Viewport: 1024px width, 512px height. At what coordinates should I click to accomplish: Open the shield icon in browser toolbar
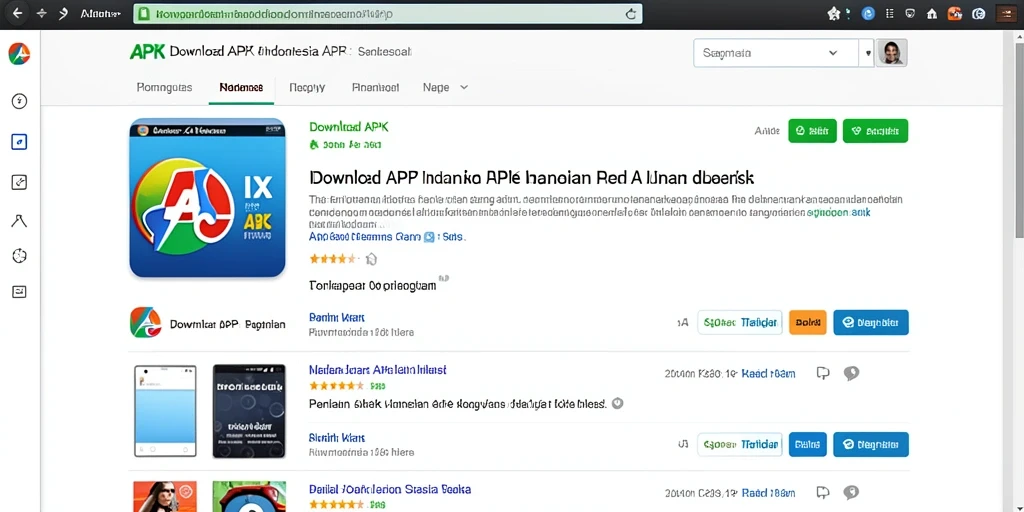[910, 14]
